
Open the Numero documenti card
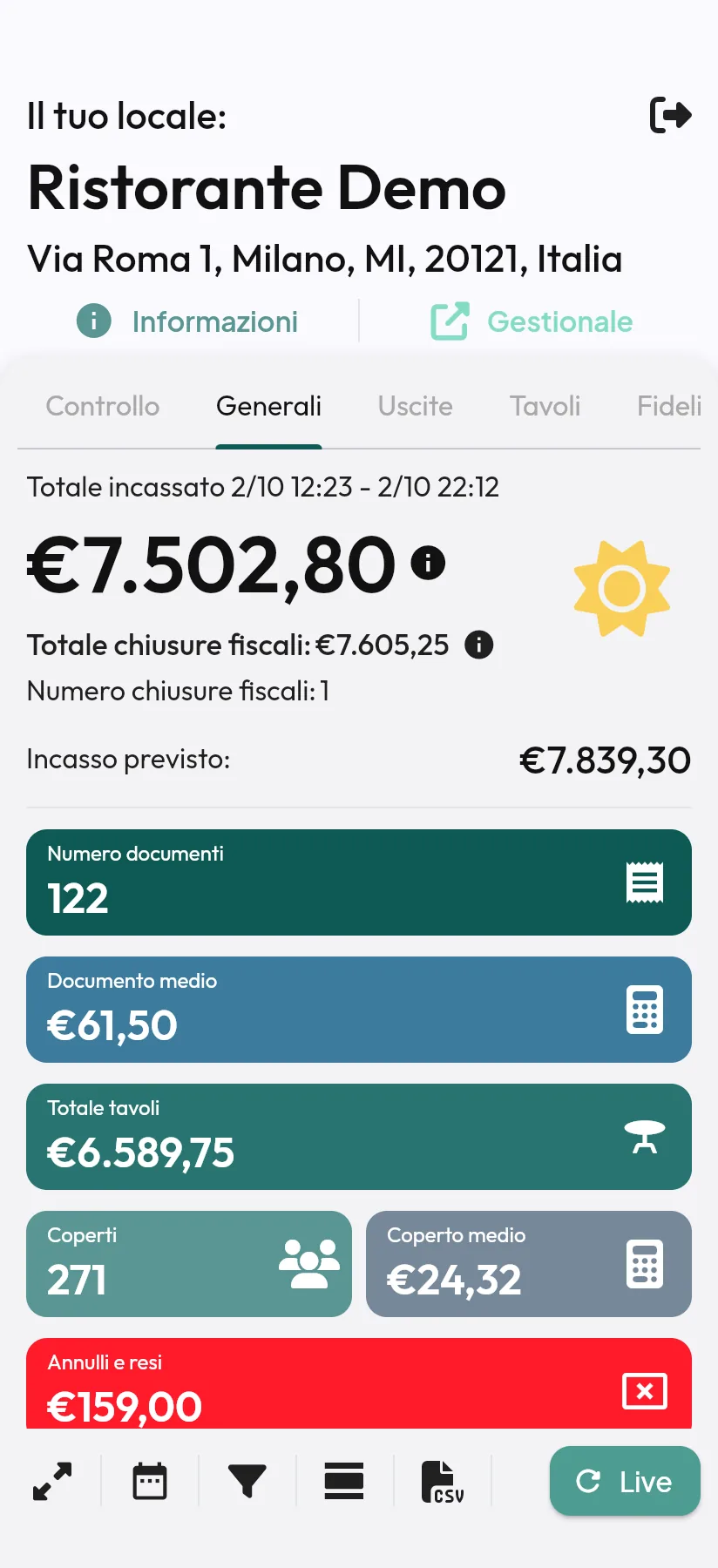click(359, 882)
